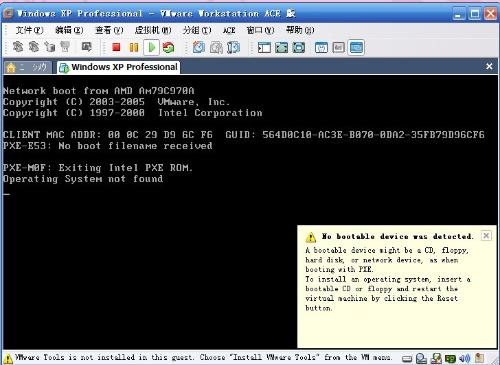Click the floppy drive status icon
Screen dimensions: 500x365
436,358
